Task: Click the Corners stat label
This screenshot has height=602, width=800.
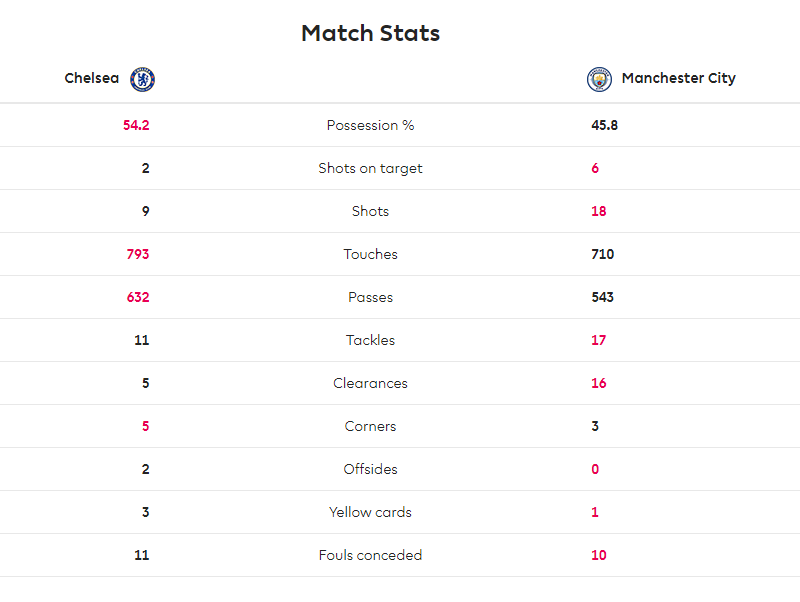Action: (x=370, y=426)
